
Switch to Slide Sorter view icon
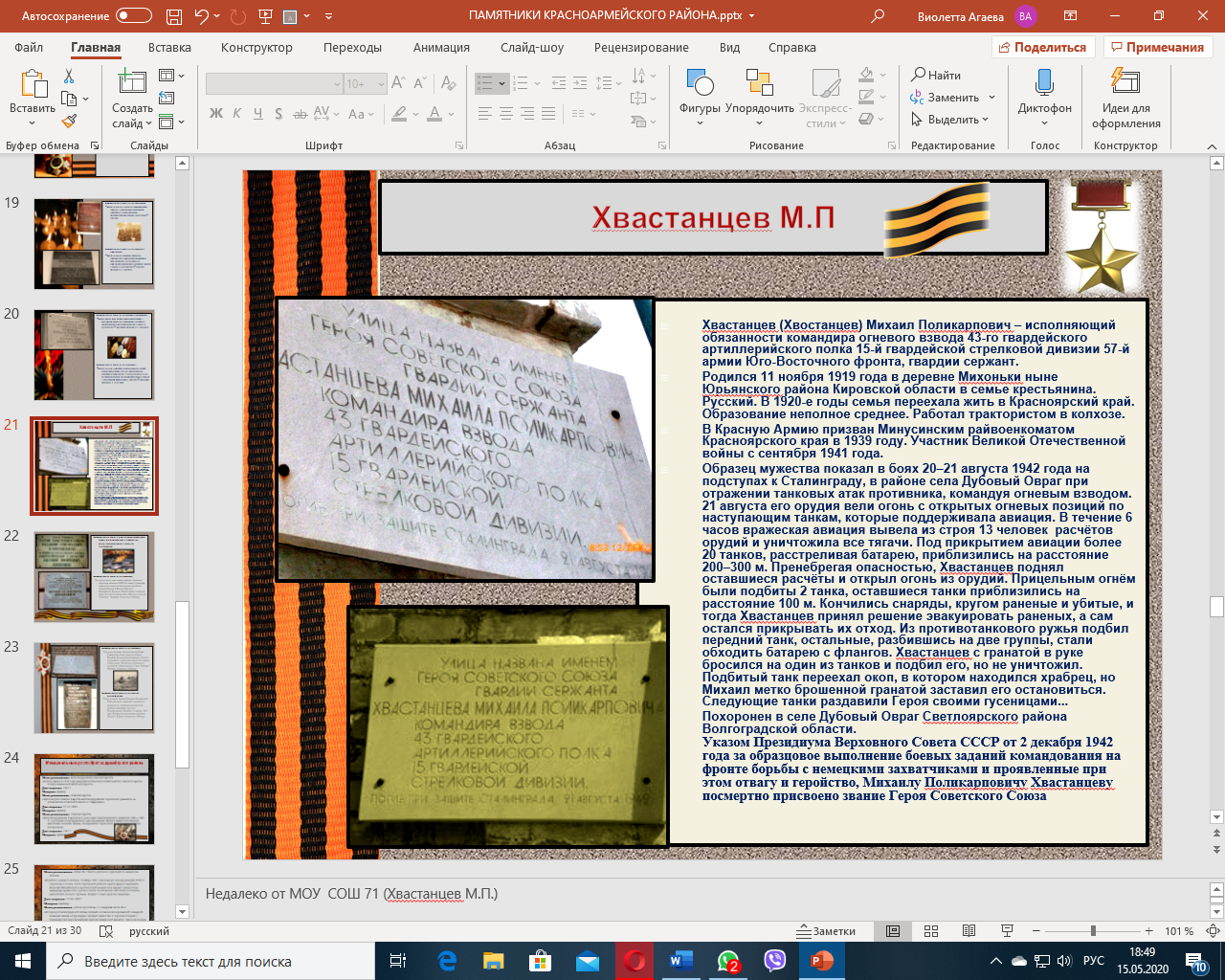pos(930,931)
